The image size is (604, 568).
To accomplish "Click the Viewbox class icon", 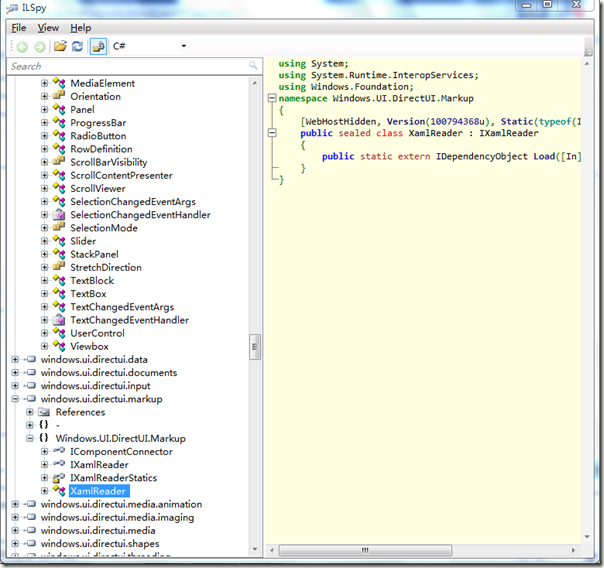I will (59, 346).
